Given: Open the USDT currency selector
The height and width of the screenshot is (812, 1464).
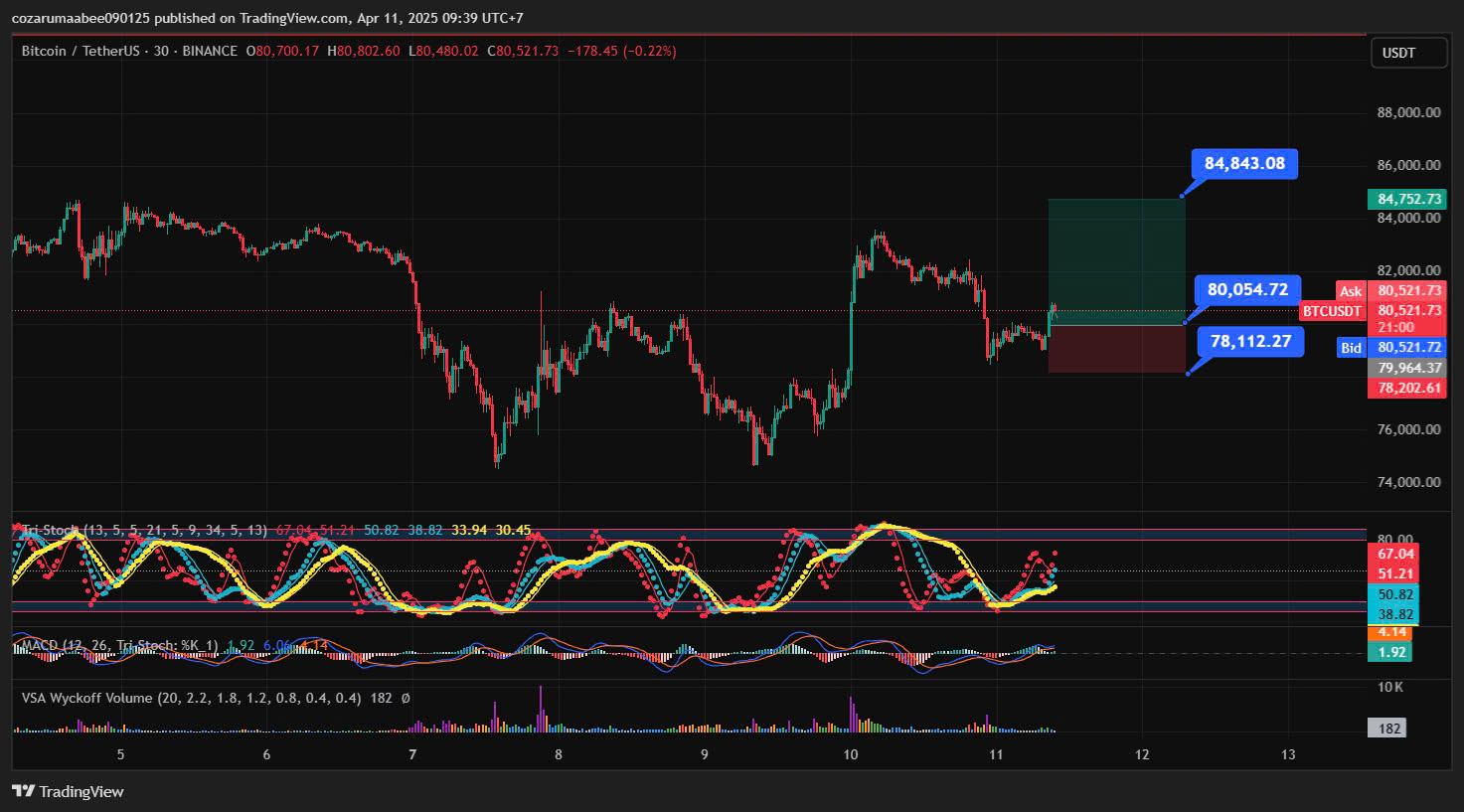Looking at the screenshot, I should tap(1406, 53).
